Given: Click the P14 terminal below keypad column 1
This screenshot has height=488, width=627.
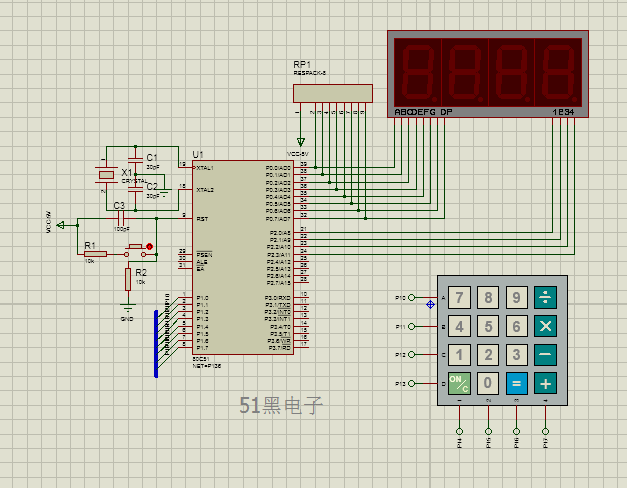Looking at the screenshot, I should click(459, 431).
